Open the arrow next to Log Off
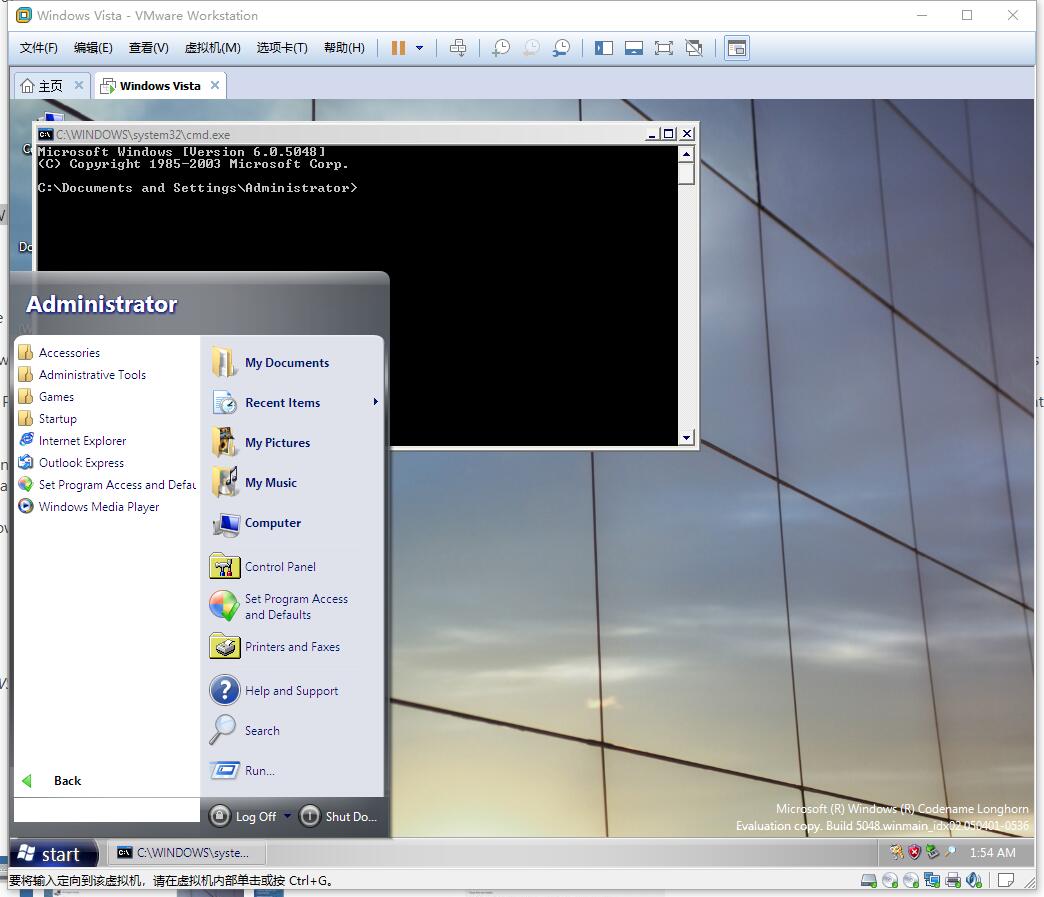The width and height of the screenshot is (1044, 897). pos(288,816)
